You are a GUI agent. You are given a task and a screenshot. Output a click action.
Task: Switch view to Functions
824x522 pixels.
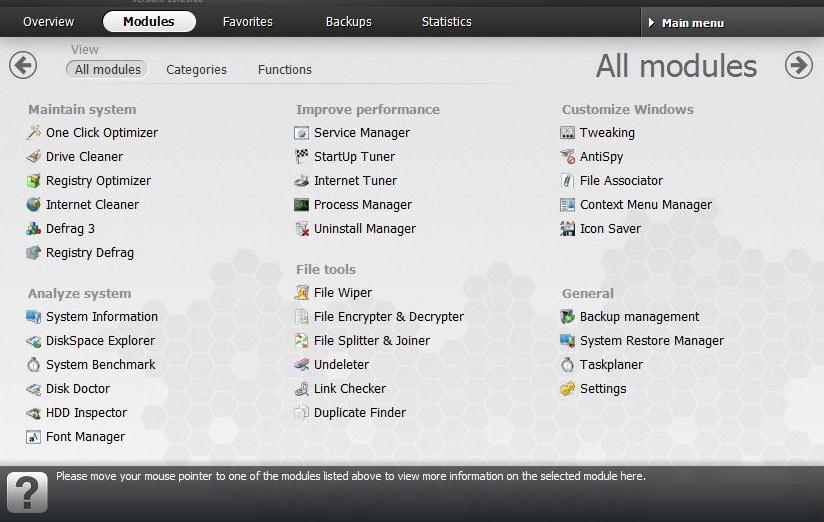coord(285,70)
